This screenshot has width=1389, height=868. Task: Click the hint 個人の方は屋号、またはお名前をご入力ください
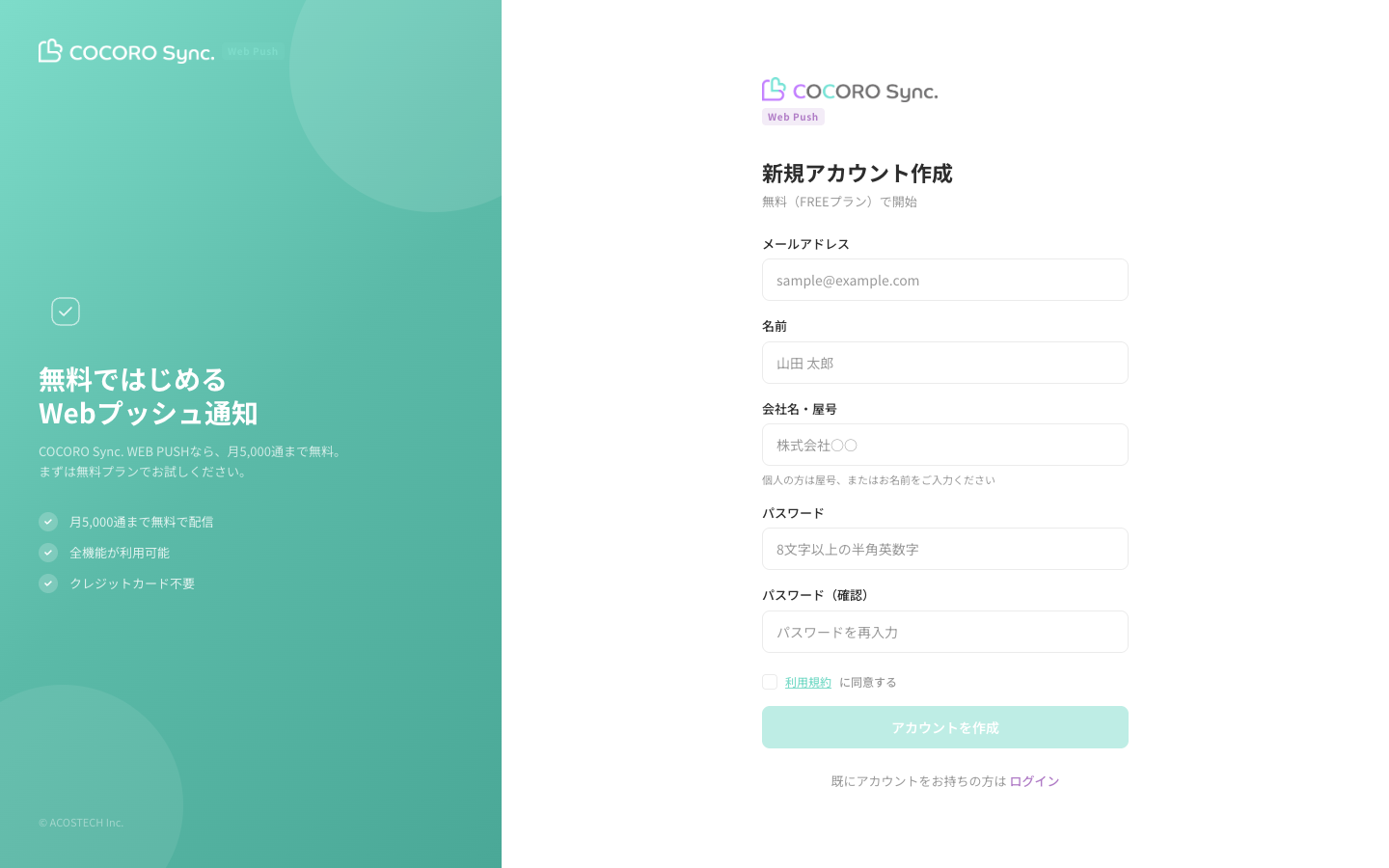tap(879, 480)
